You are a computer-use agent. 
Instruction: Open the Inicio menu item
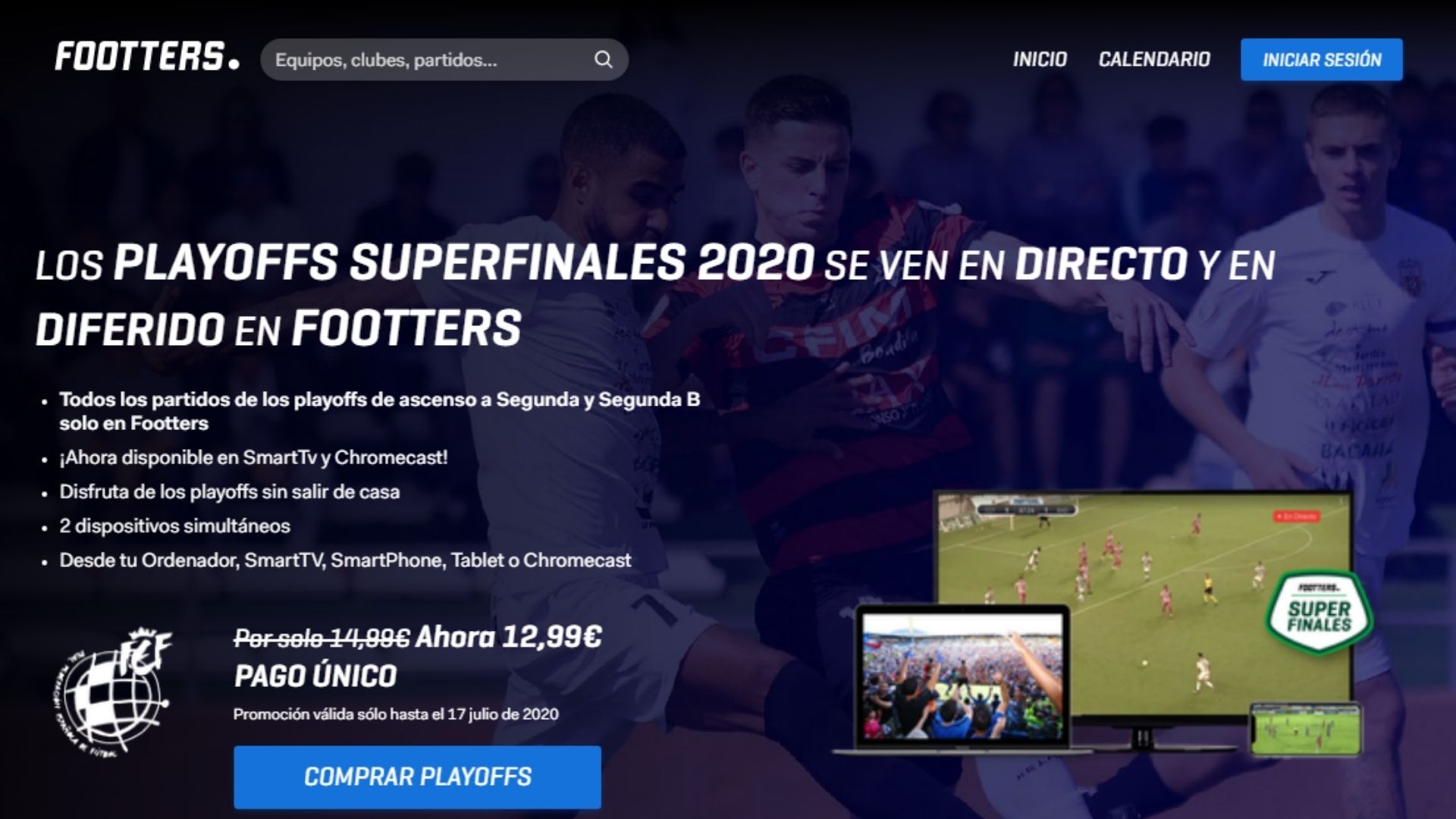(1040, 59)
